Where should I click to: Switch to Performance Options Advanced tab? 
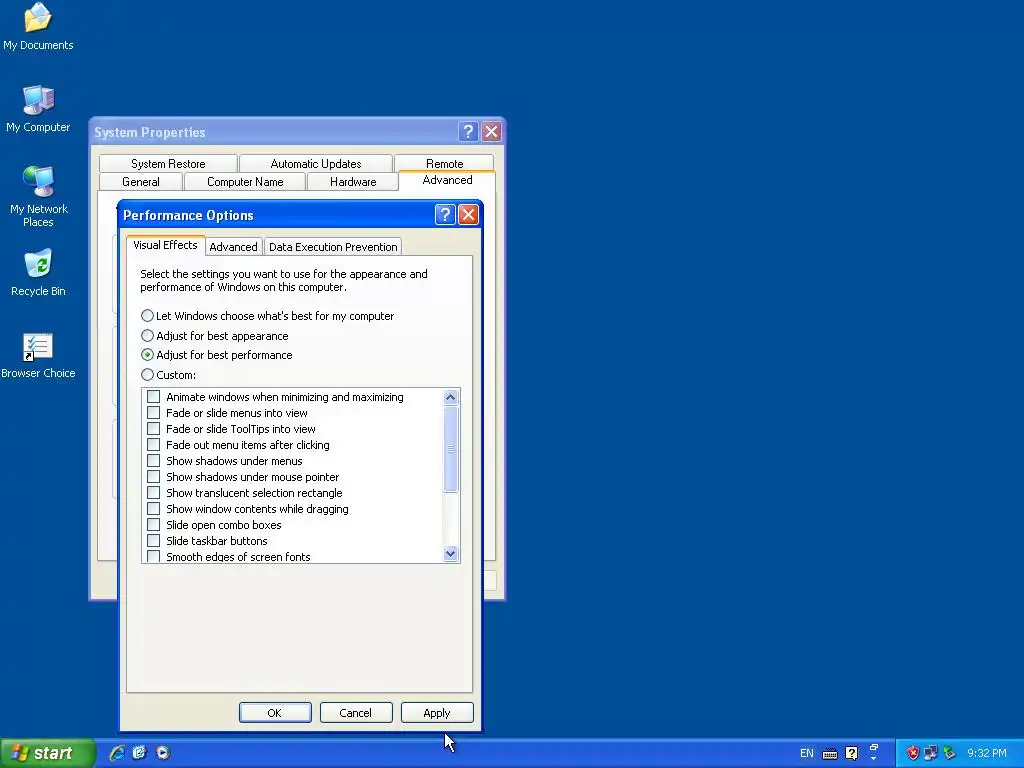point(233,247)
